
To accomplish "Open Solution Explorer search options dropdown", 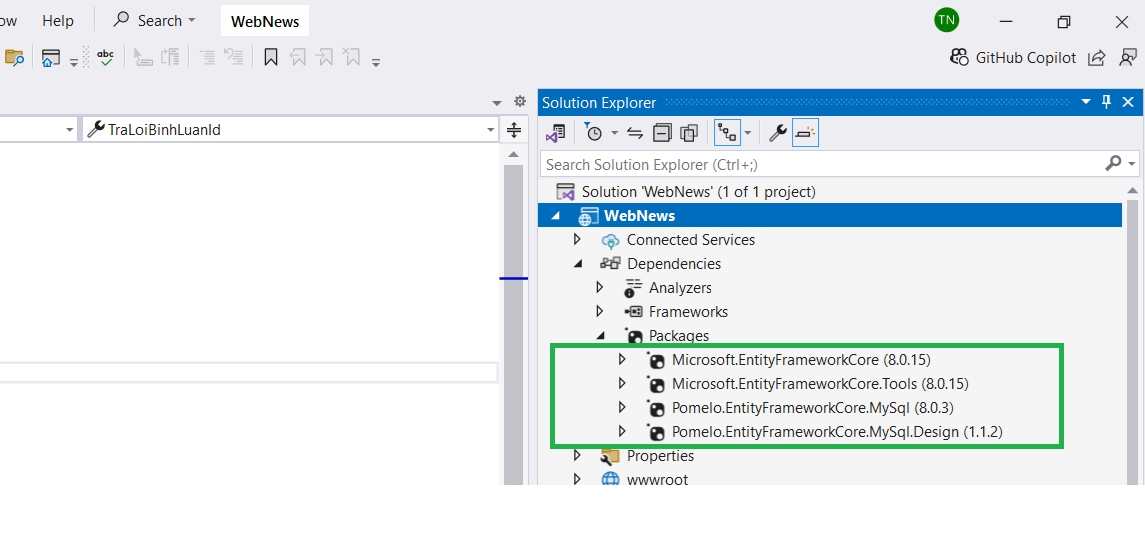I will pos(1132,164).
